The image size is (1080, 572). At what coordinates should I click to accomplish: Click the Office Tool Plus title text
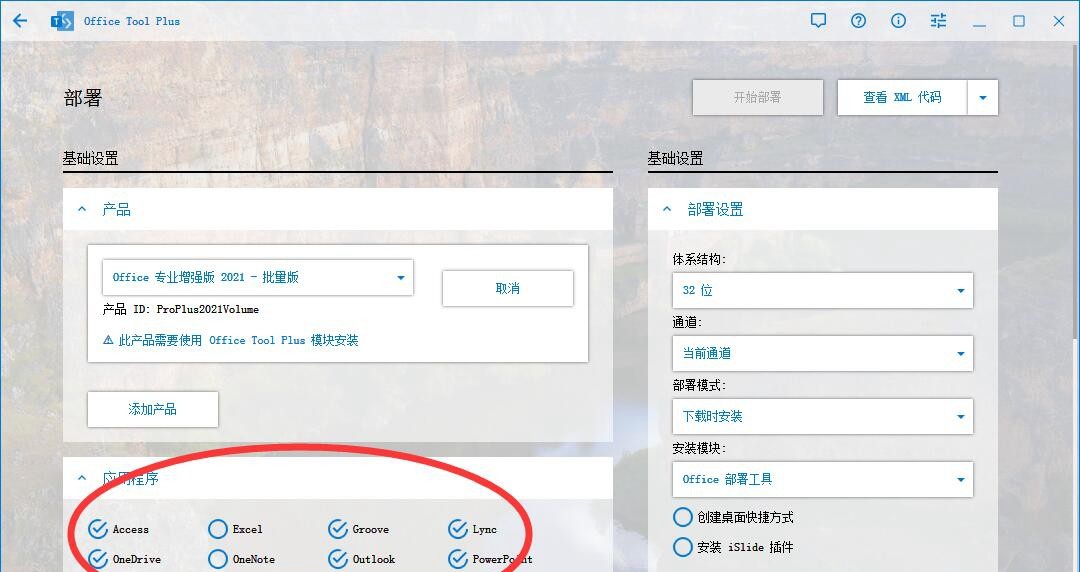(132, 21)
